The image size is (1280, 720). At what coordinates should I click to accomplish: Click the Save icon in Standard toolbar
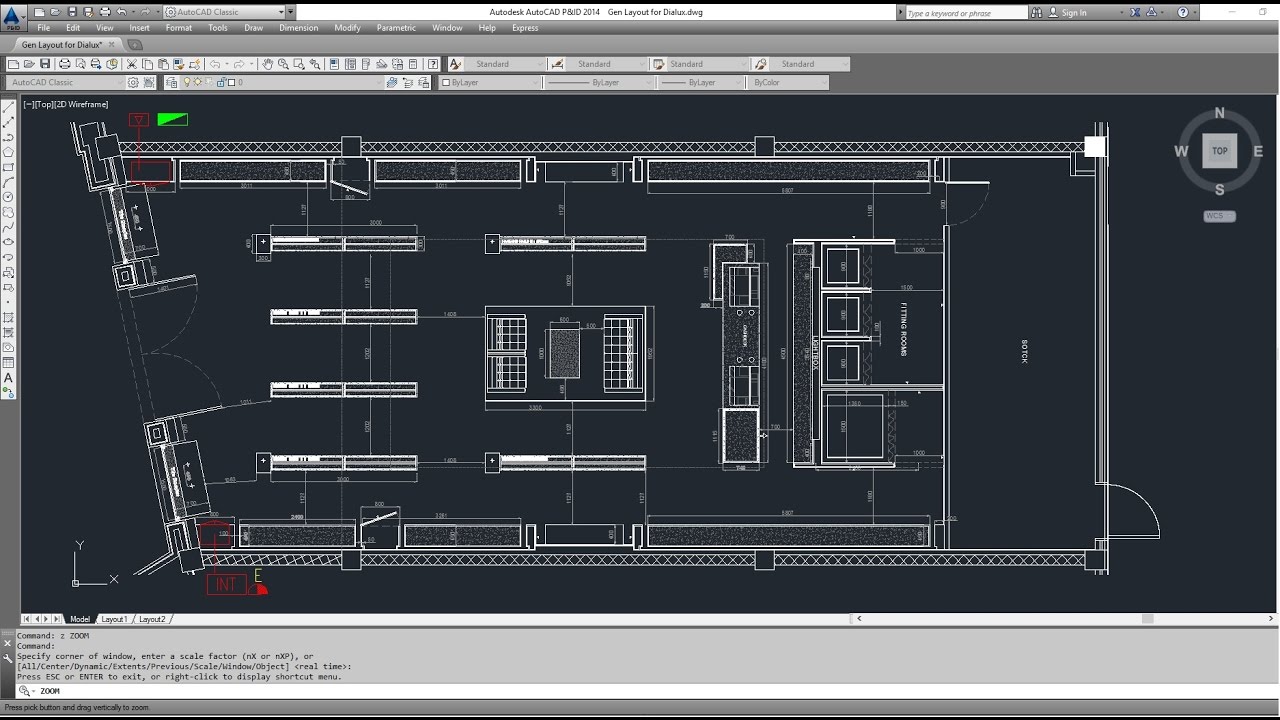click(x=45, y=64)
